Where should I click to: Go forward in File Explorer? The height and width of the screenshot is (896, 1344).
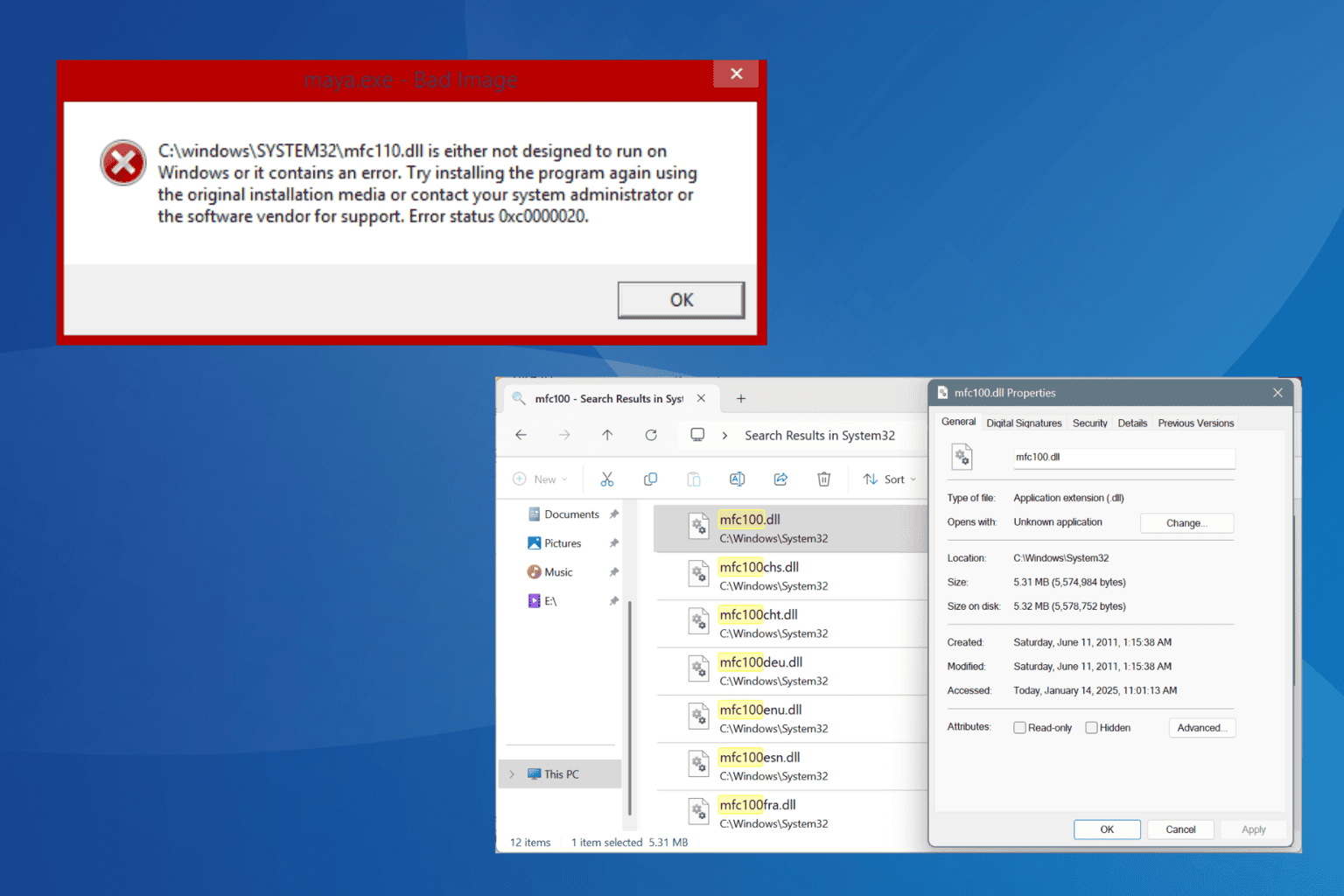(x=564, y=435)
